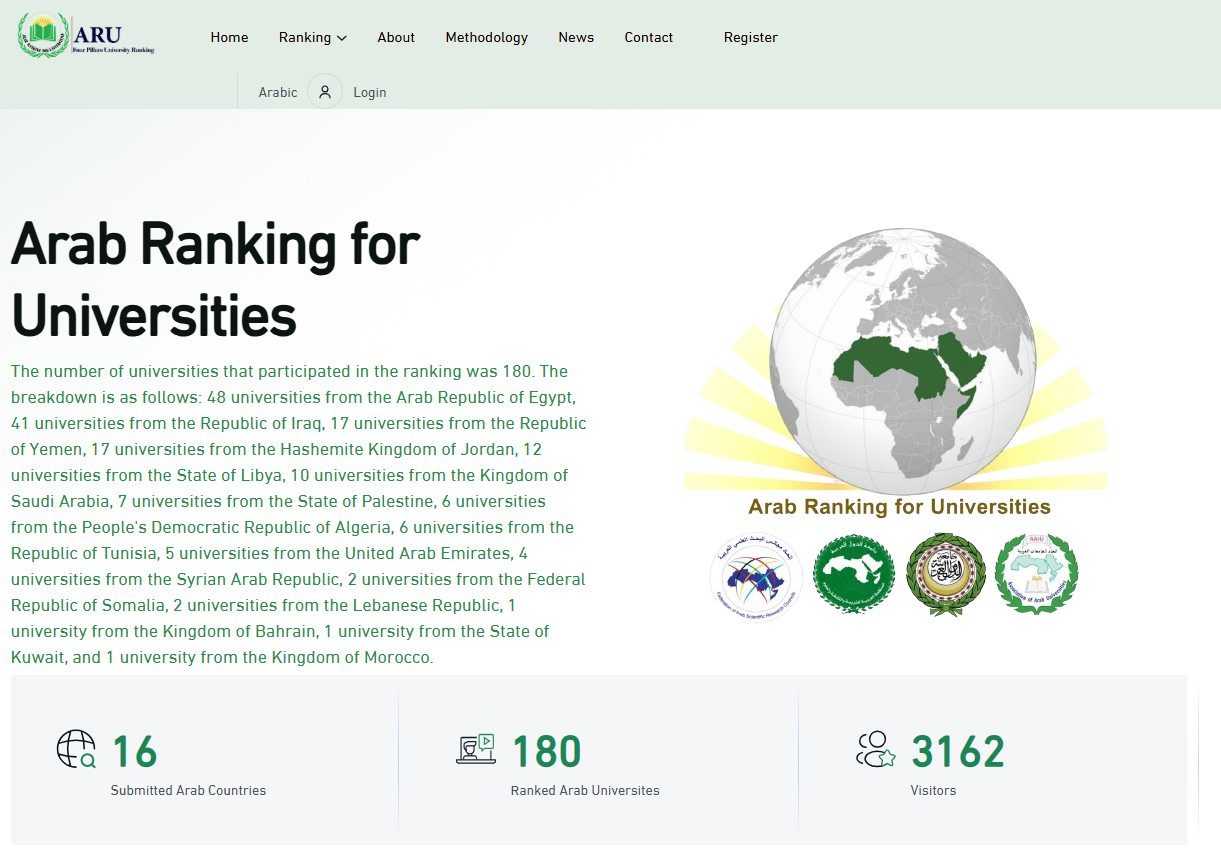Click the Federation of Arab Scientific Research Councils emblem

(x=756, y=575)
